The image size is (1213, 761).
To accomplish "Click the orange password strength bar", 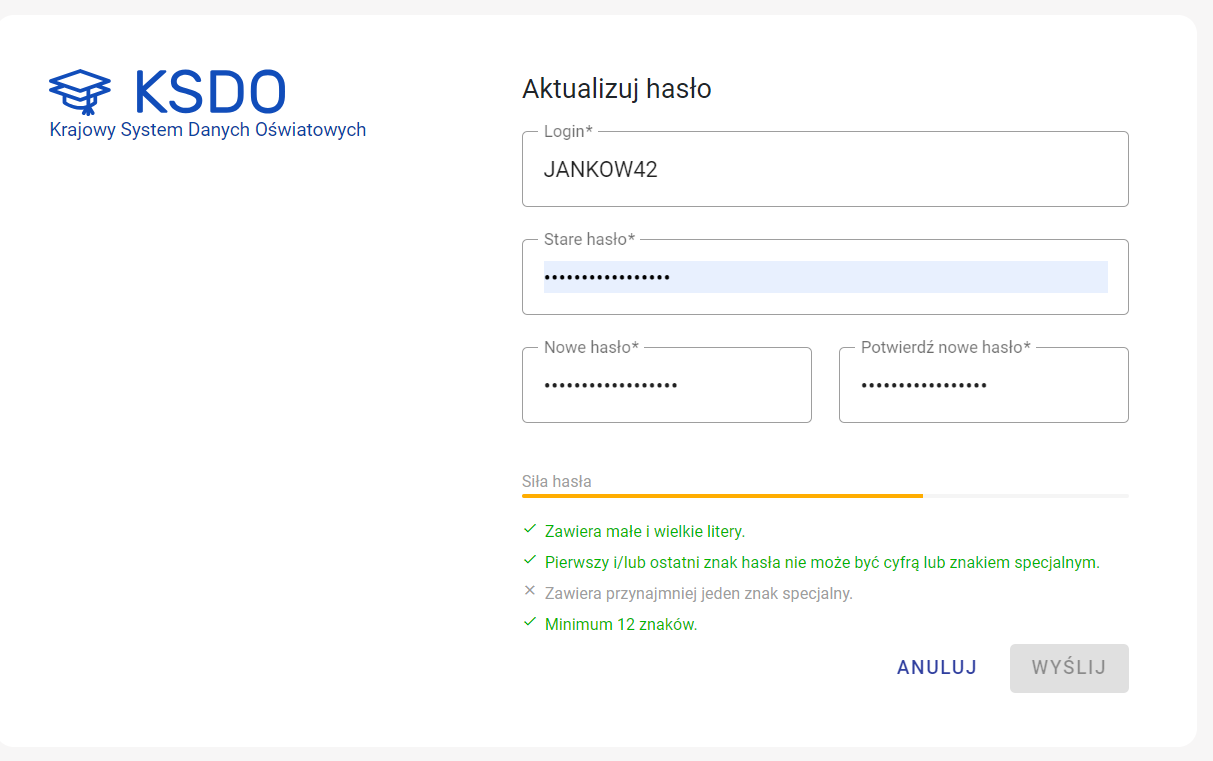I will (x=722, y=495).
